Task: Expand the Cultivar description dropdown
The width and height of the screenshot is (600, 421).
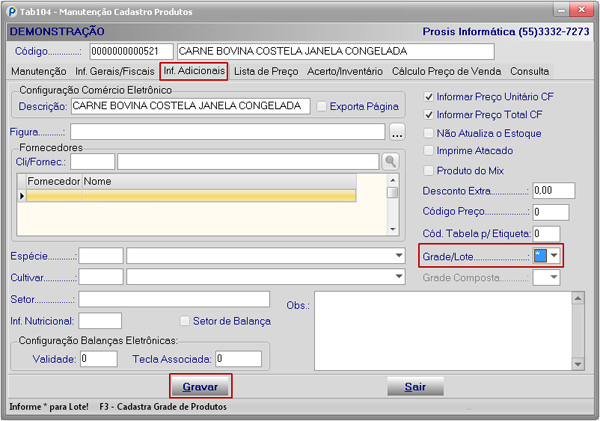Action: [399, 276]
